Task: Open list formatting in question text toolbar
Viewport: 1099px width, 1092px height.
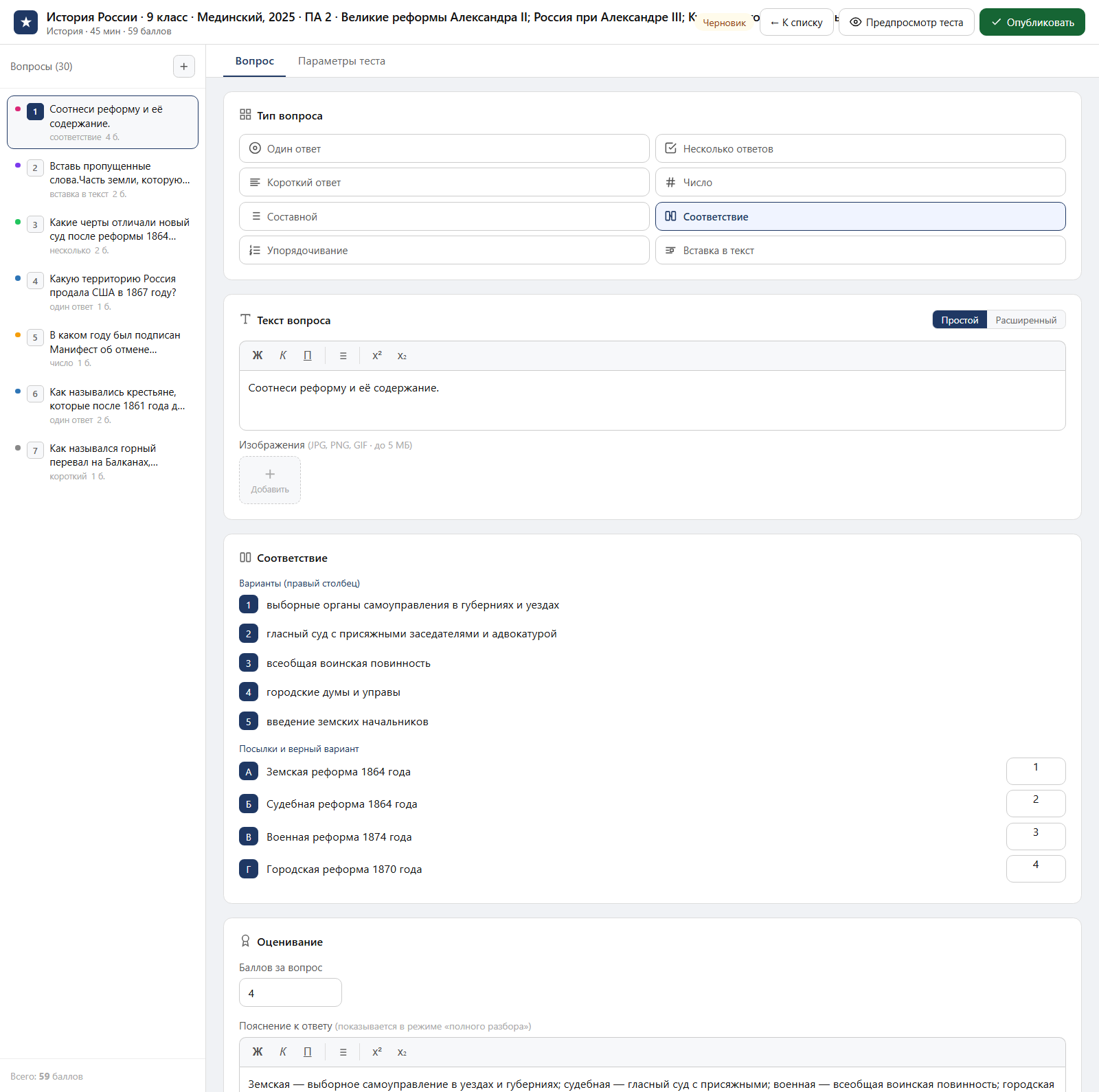Action: tap(343, 356)
